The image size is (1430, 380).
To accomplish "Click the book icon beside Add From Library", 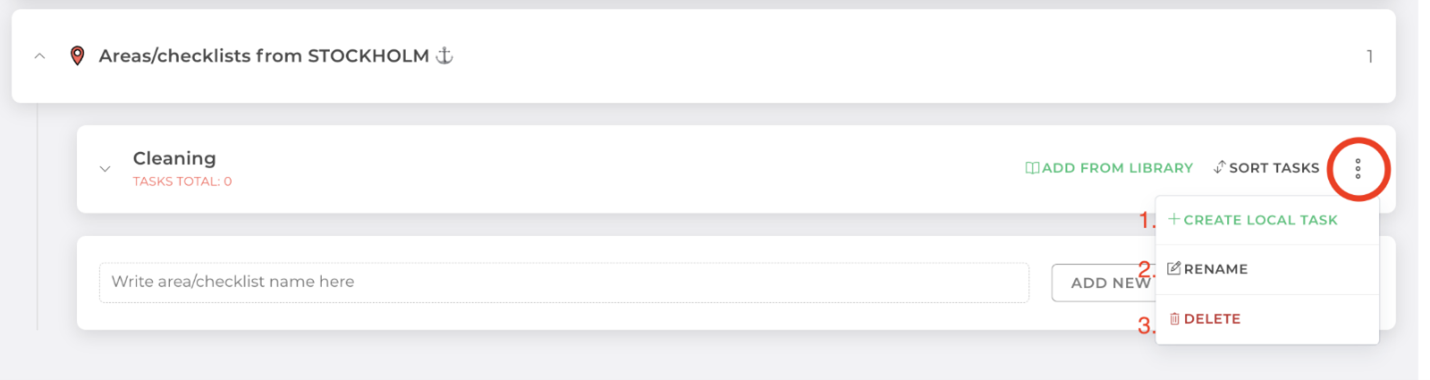I will [1032, 168].
